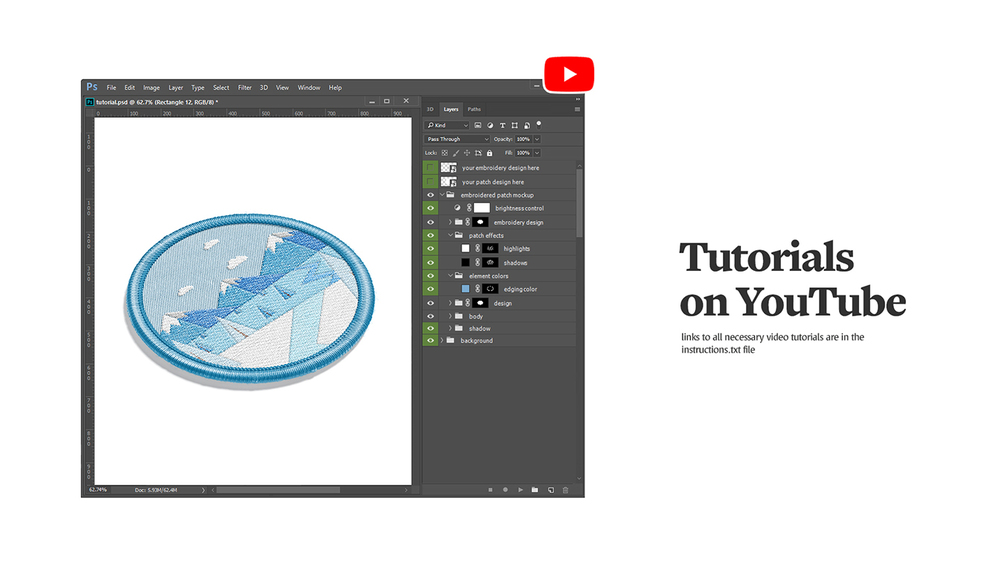
Task: Click zoom 62.74% status field
Action: click(x=98, y=490)
